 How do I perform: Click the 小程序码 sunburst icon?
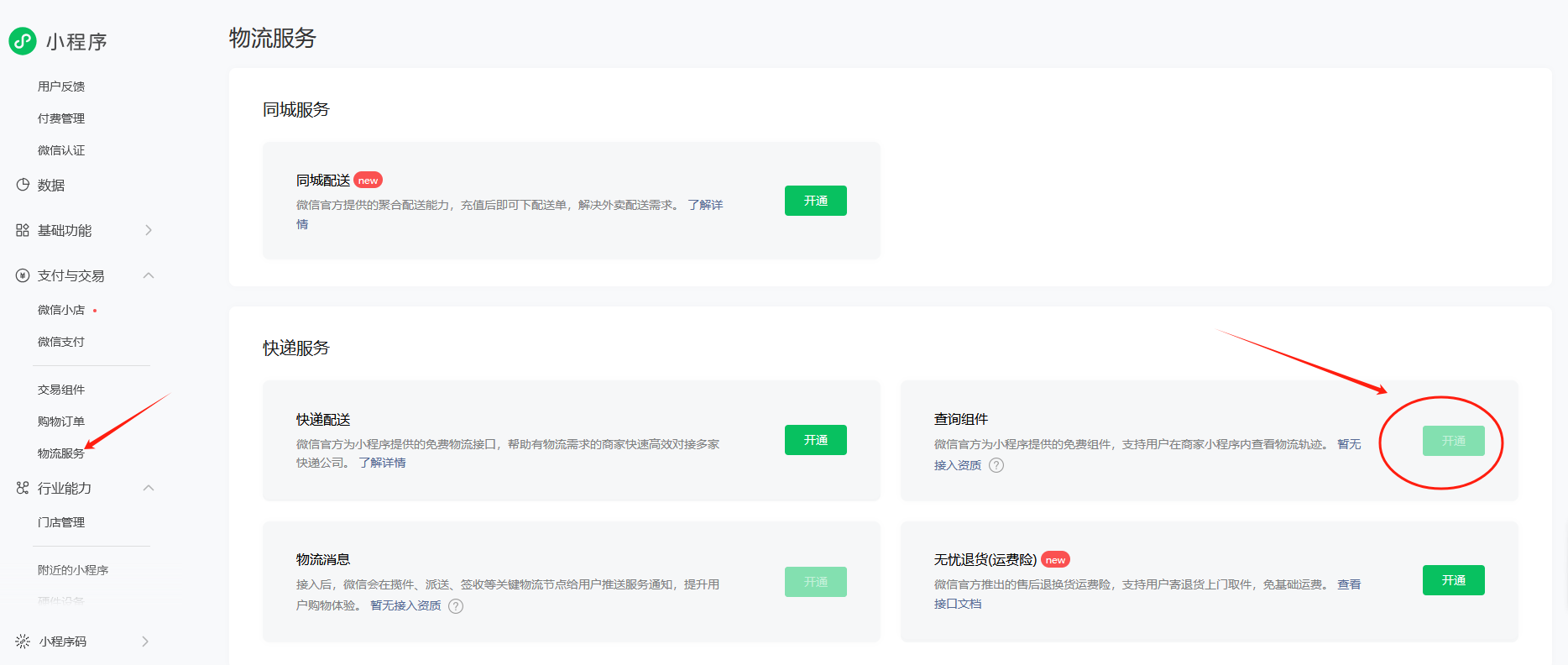click(23, 641)
